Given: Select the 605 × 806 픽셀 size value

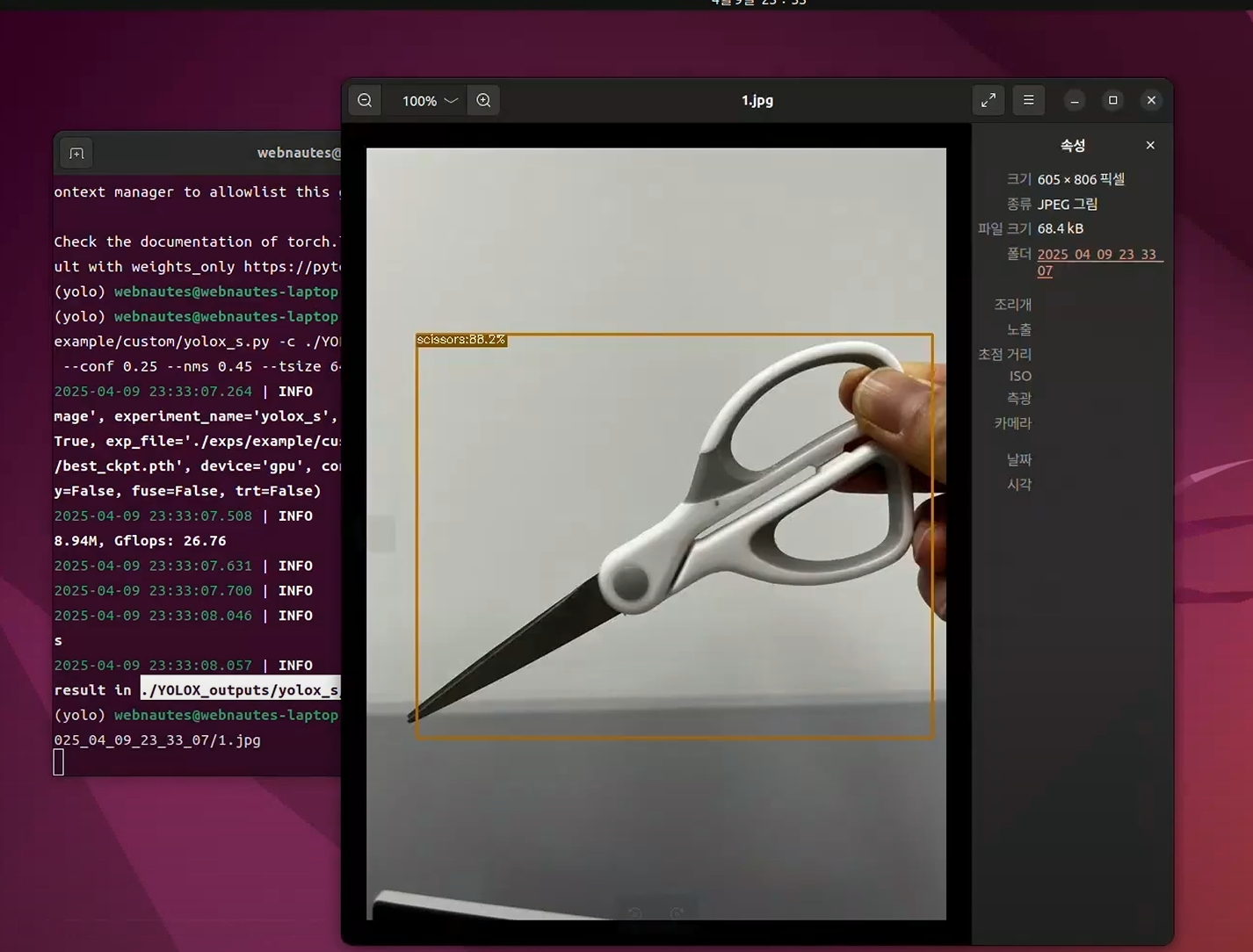Looking at the screenshot, I should click(1081, 179).
